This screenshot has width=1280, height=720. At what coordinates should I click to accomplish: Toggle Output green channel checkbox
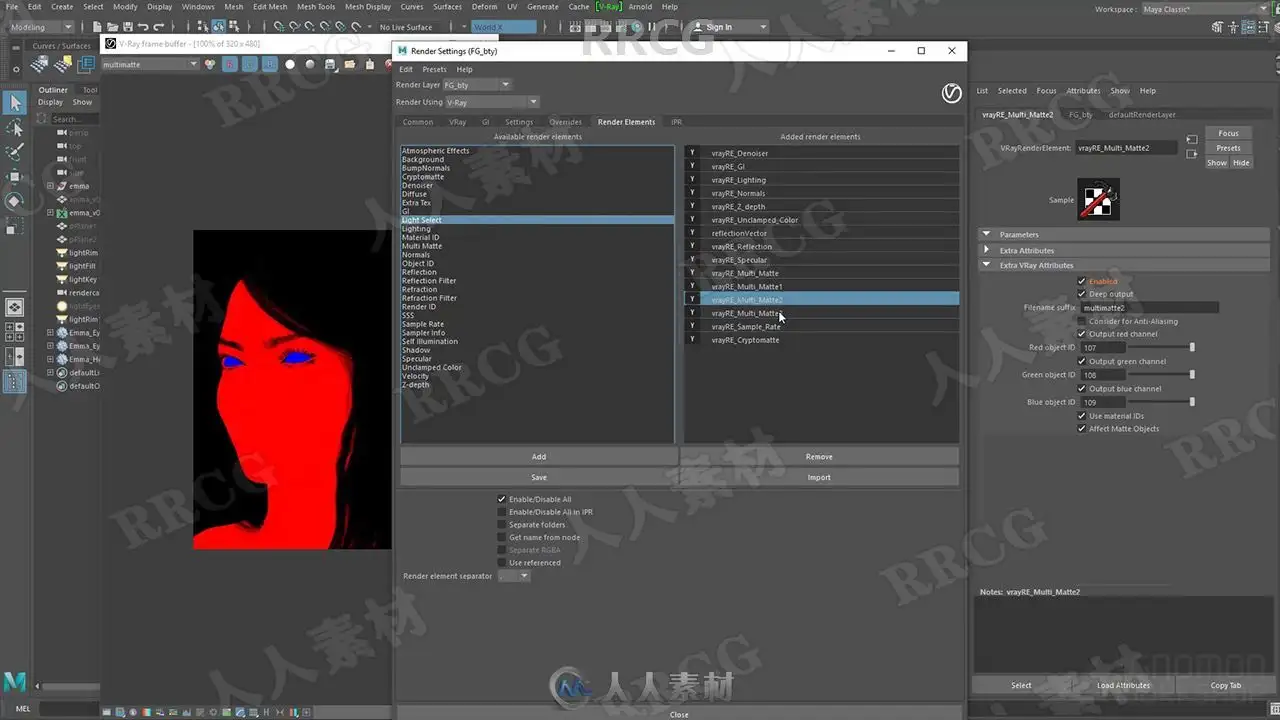[x=1082, y=361]
